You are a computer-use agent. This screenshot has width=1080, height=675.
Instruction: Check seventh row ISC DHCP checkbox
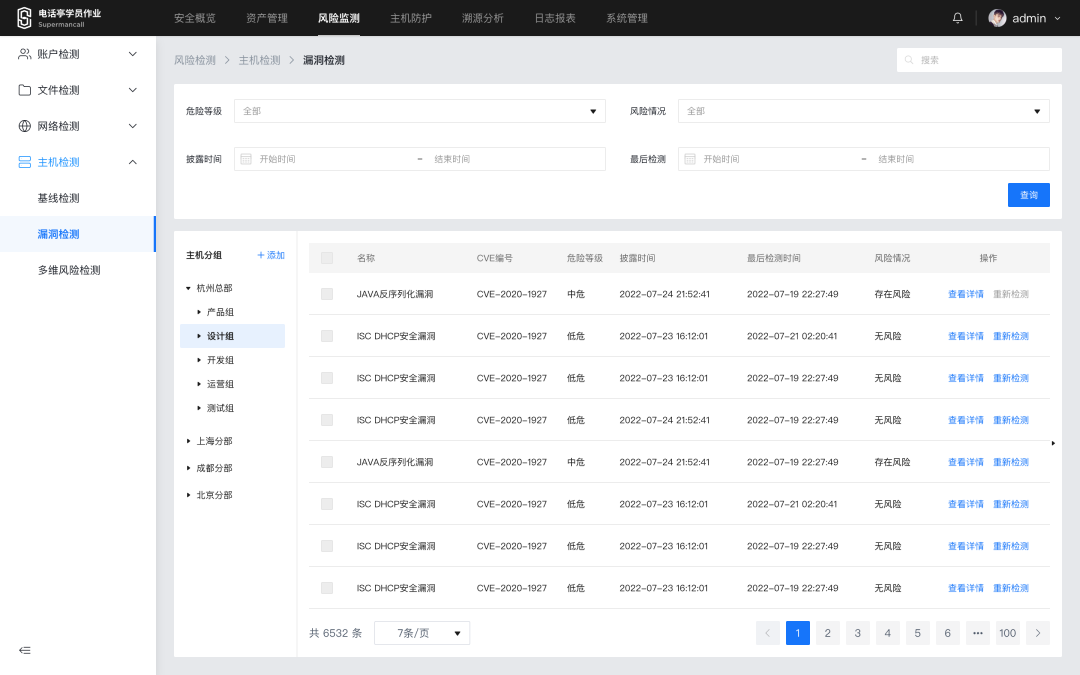[327, 546]
